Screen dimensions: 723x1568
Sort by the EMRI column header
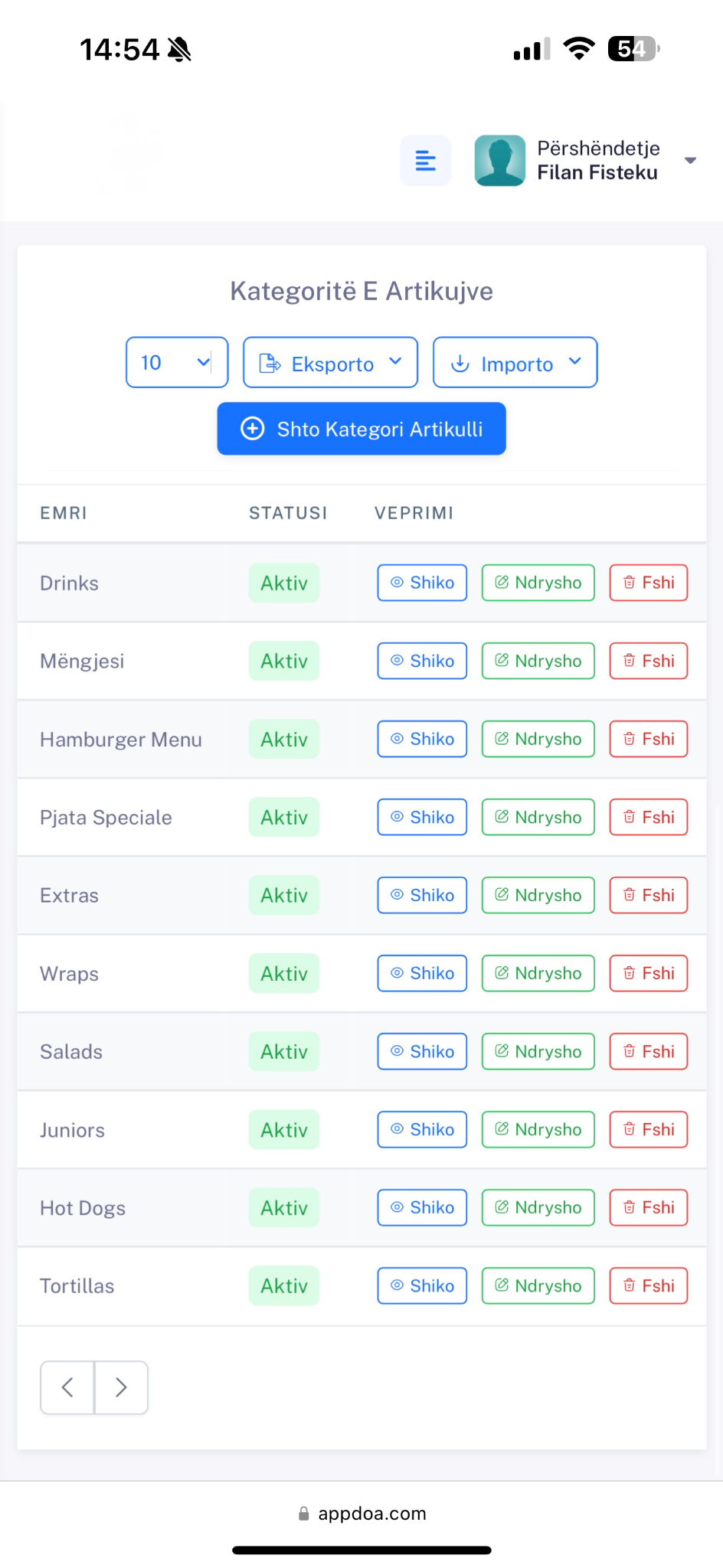tap(64, 513)
